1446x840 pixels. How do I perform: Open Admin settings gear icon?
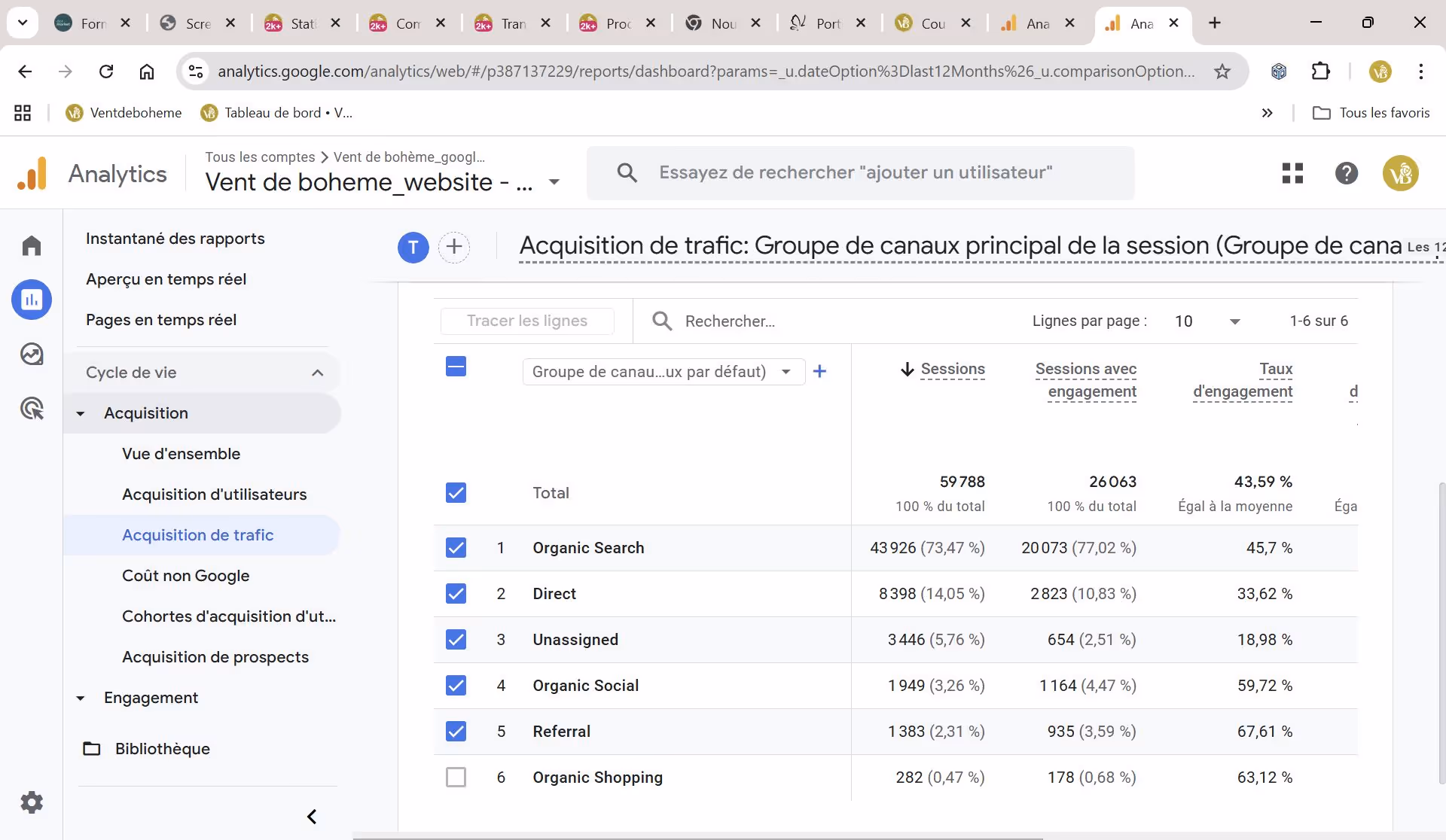pos(32,802)
